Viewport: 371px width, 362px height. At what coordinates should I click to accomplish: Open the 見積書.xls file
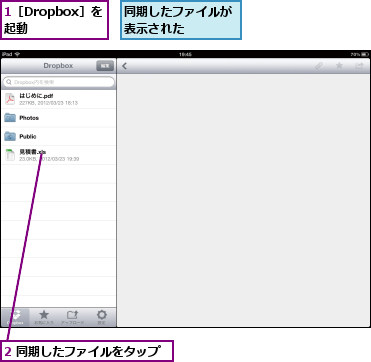click(x=58, y=155)
